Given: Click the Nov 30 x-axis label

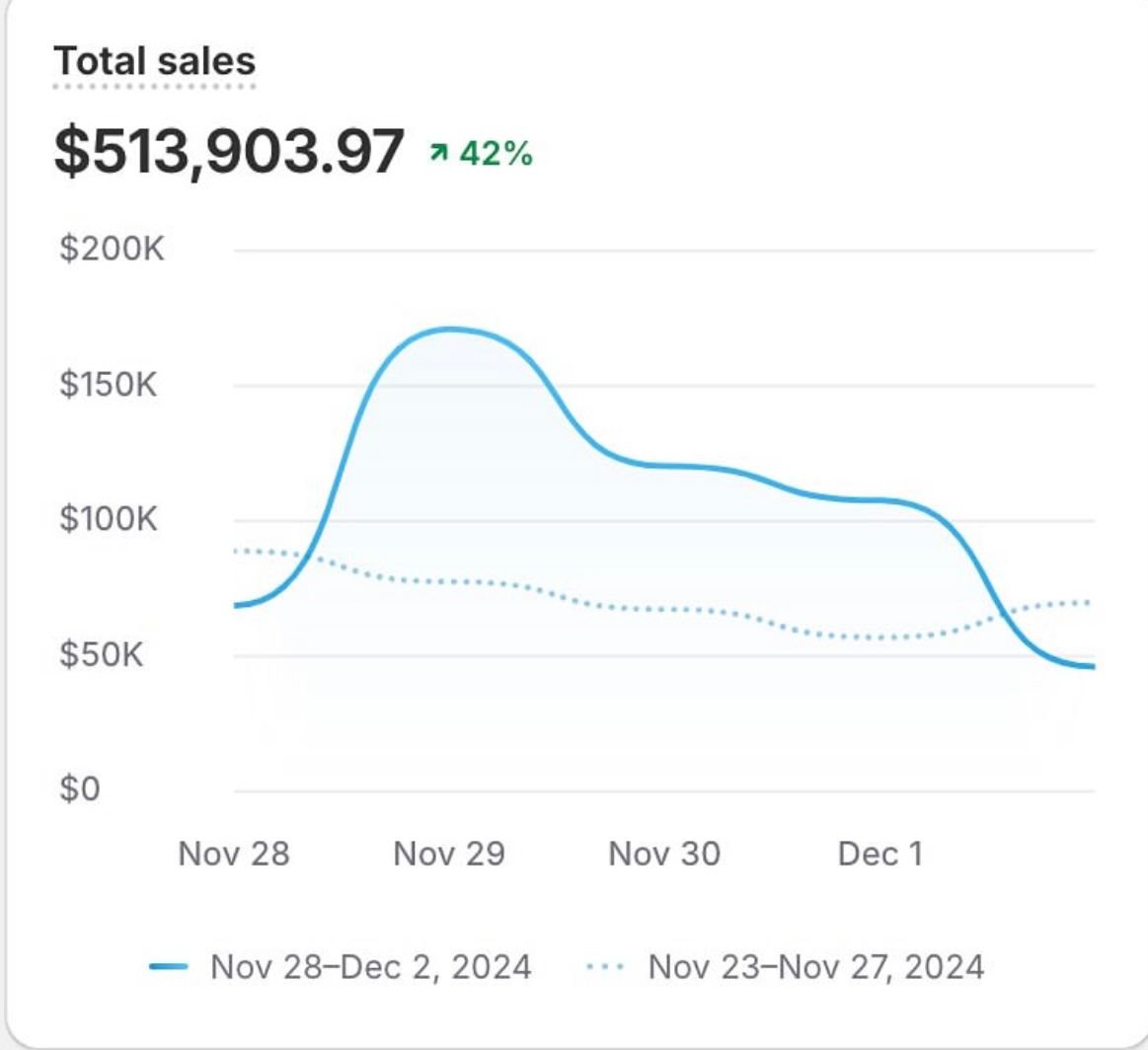Looking at the screenshot, I should (x=664, y=854).
